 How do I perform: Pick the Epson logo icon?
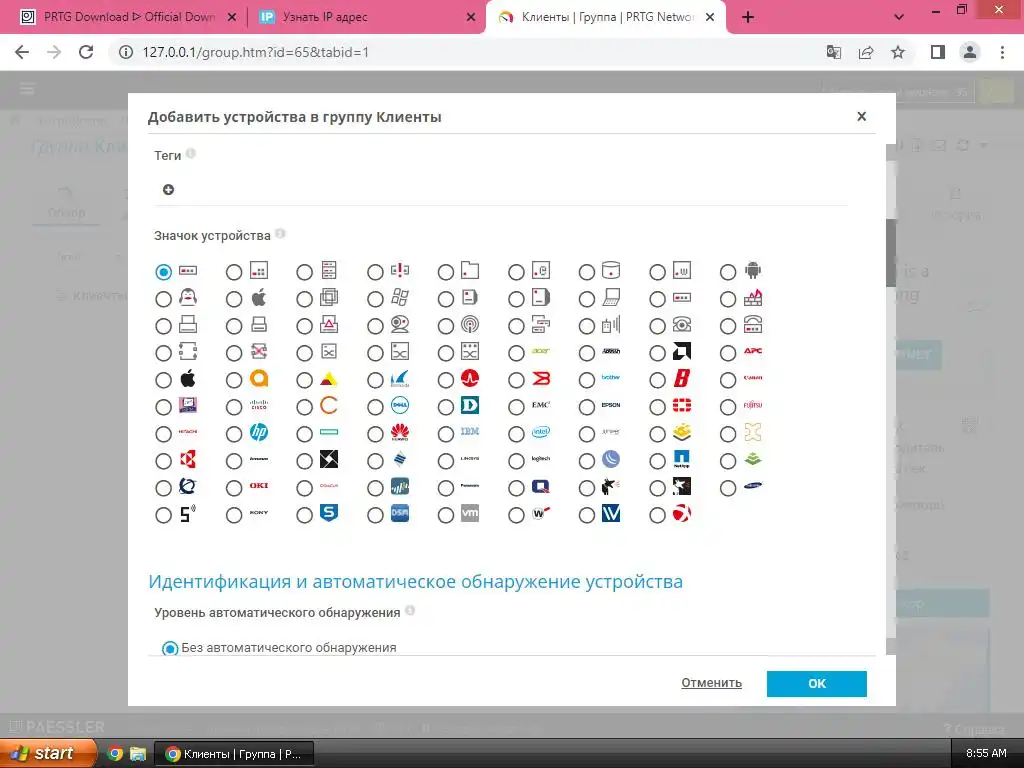click(x=611, y=406)
